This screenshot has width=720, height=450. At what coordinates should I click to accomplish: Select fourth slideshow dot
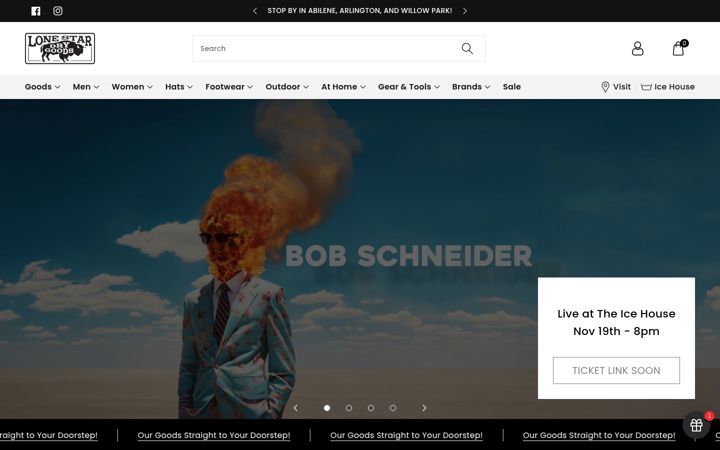[393, 408]
